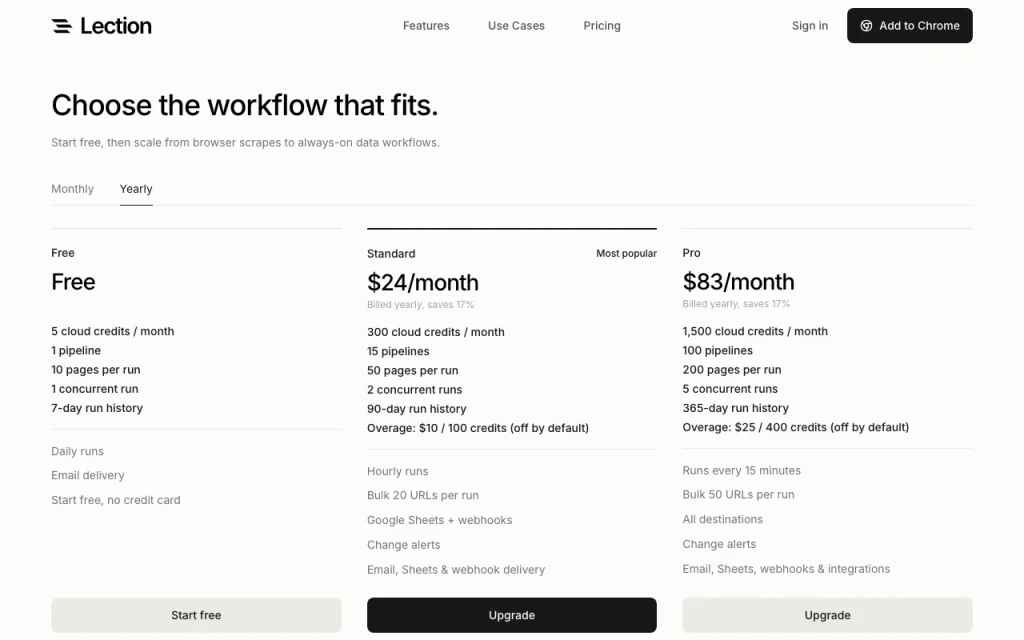Screen dimensions: 1024x640
Task: Click the "Daily runs" feature text
Action: (78, 451)
